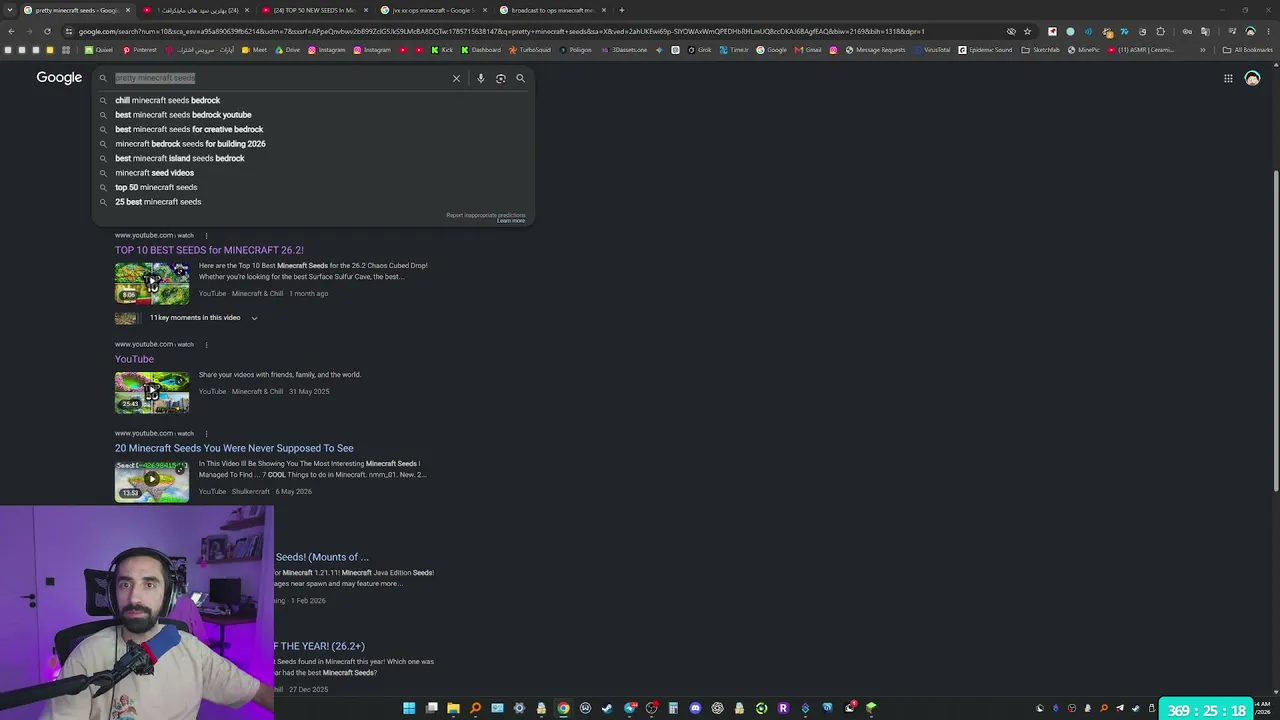Open the 'YouTube' titled search result

click(x=134, y=359)
